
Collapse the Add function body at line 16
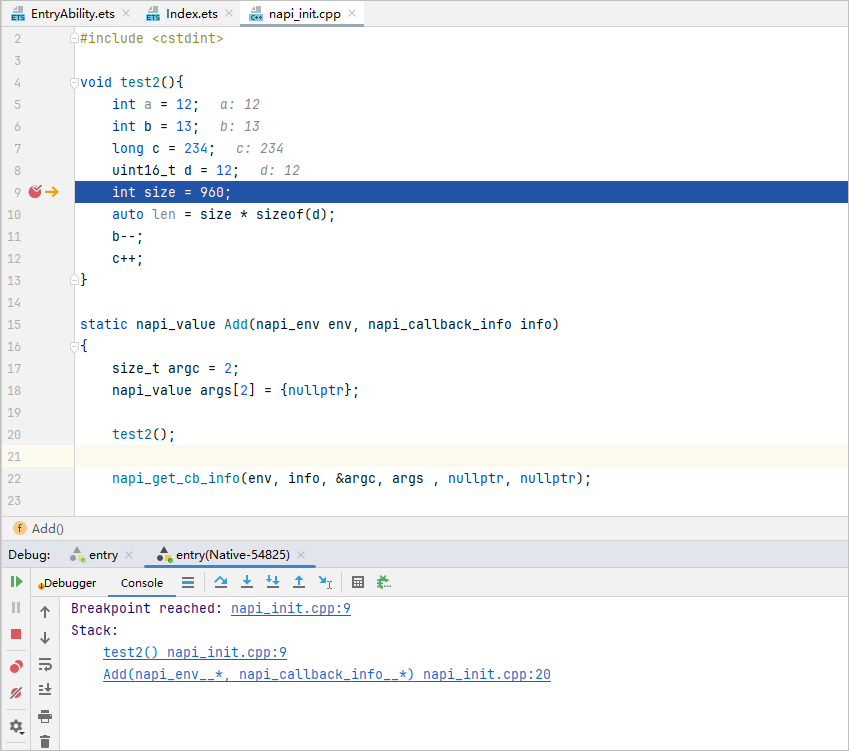coord(75,346)
